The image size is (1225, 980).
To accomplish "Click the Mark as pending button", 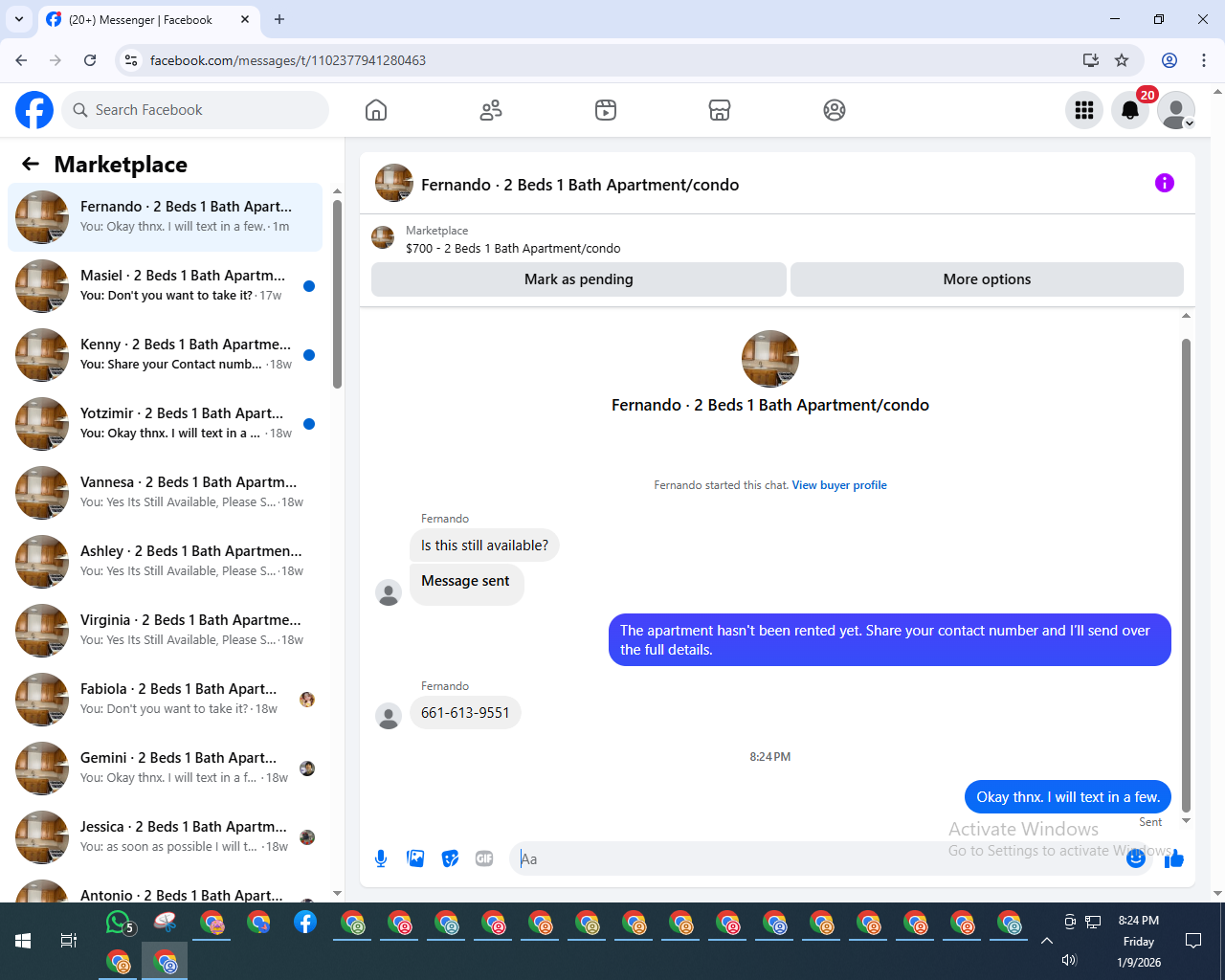I will 579,279.
